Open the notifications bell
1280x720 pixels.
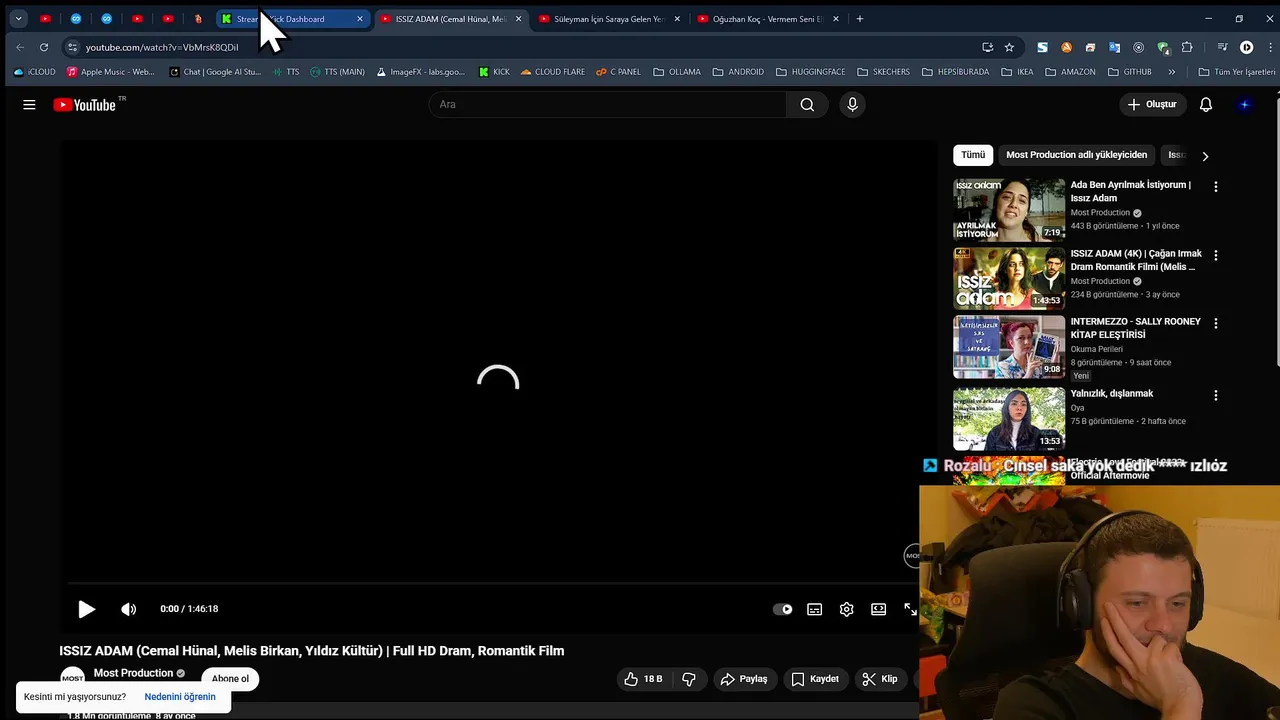[x=1206, y=104]
